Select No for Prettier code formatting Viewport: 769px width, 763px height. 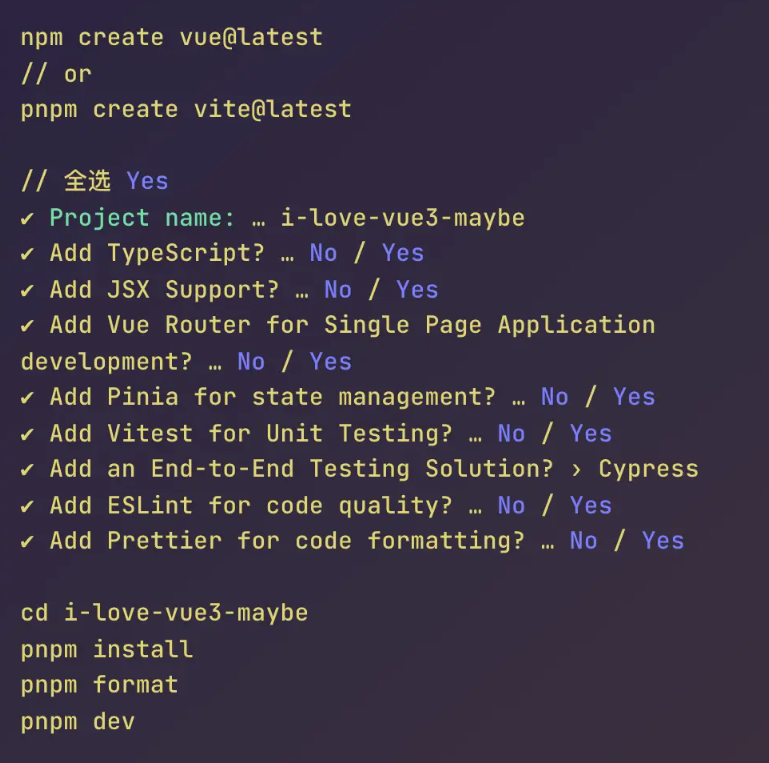click(584, 541)
